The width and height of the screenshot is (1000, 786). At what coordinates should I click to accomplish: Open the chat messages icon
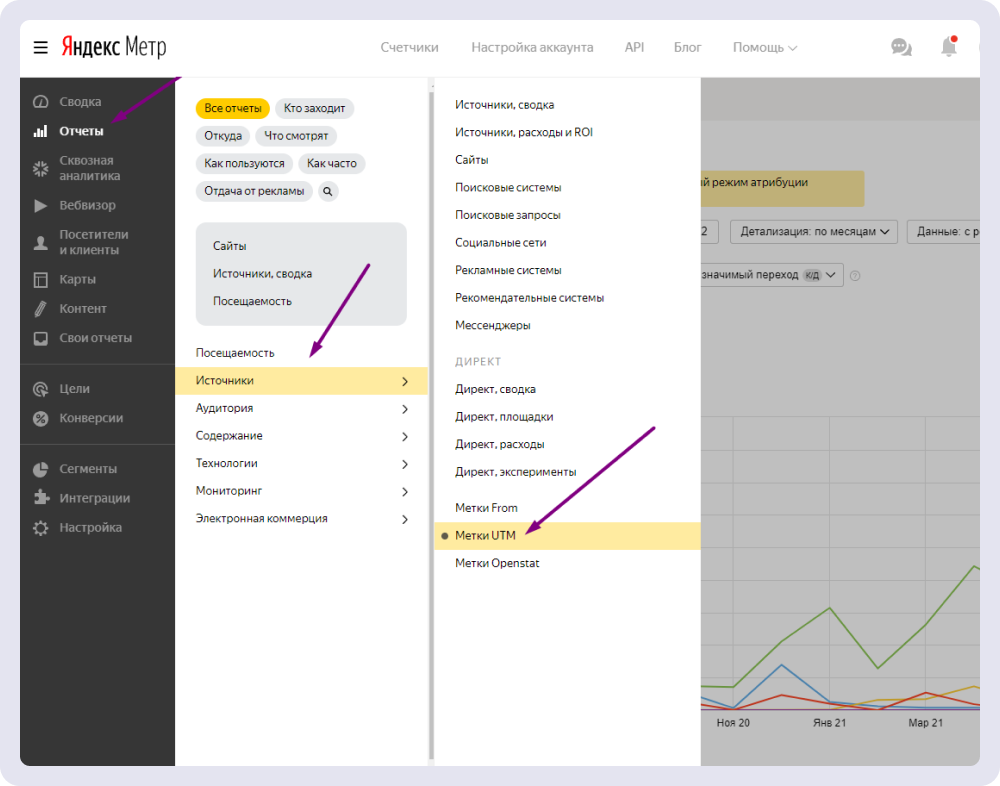[901, 47]
